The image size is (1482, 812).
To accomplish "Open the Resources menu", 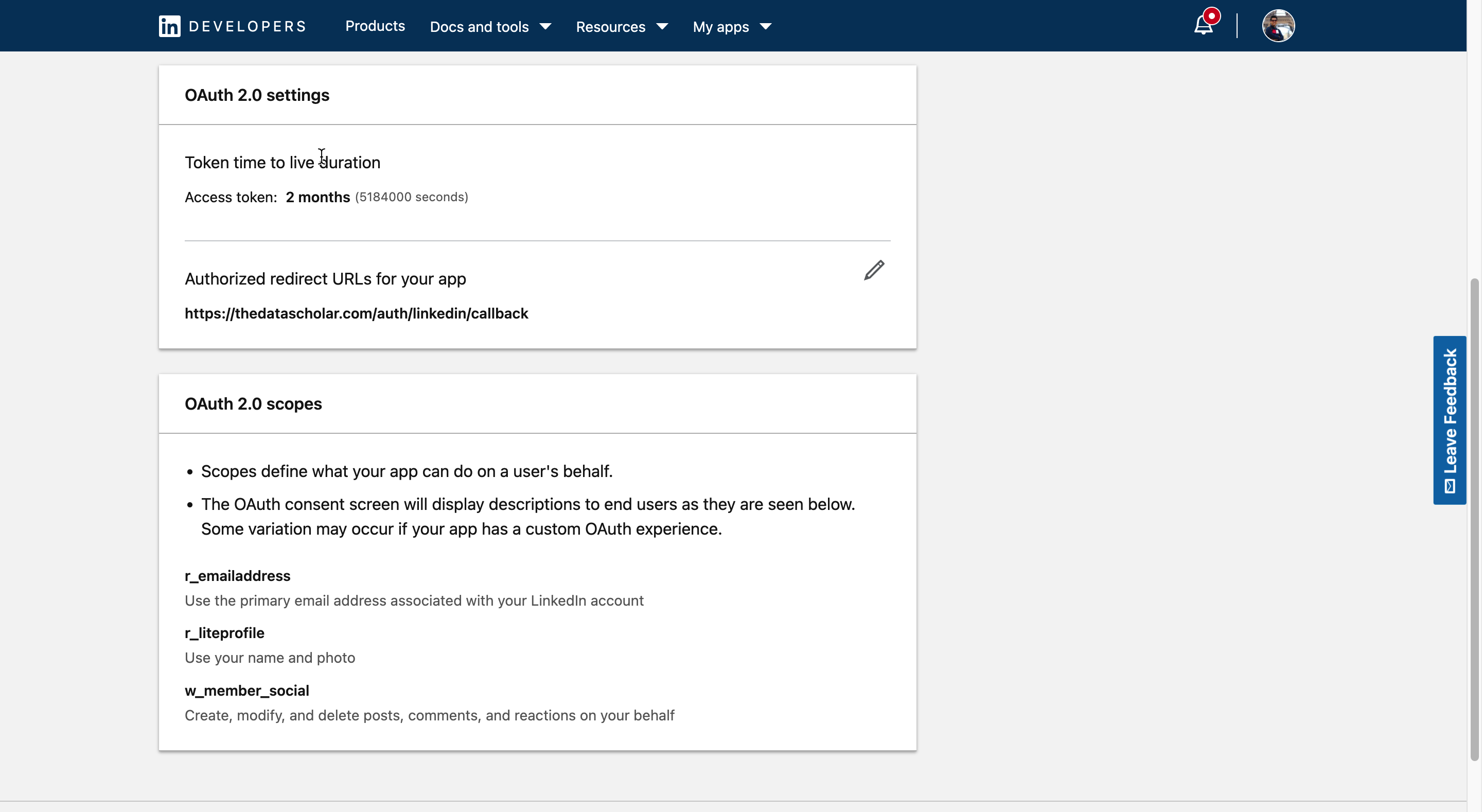I will pyautogui.click(x=610, y=26).
